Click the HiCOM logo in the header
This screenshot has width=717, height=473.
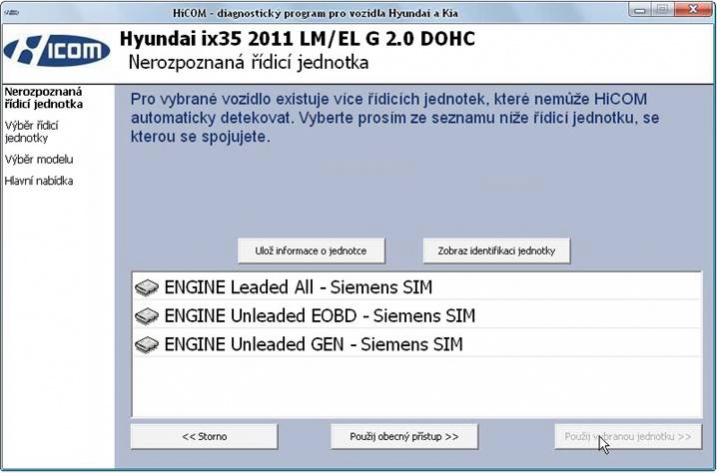(x=58, y=52)
